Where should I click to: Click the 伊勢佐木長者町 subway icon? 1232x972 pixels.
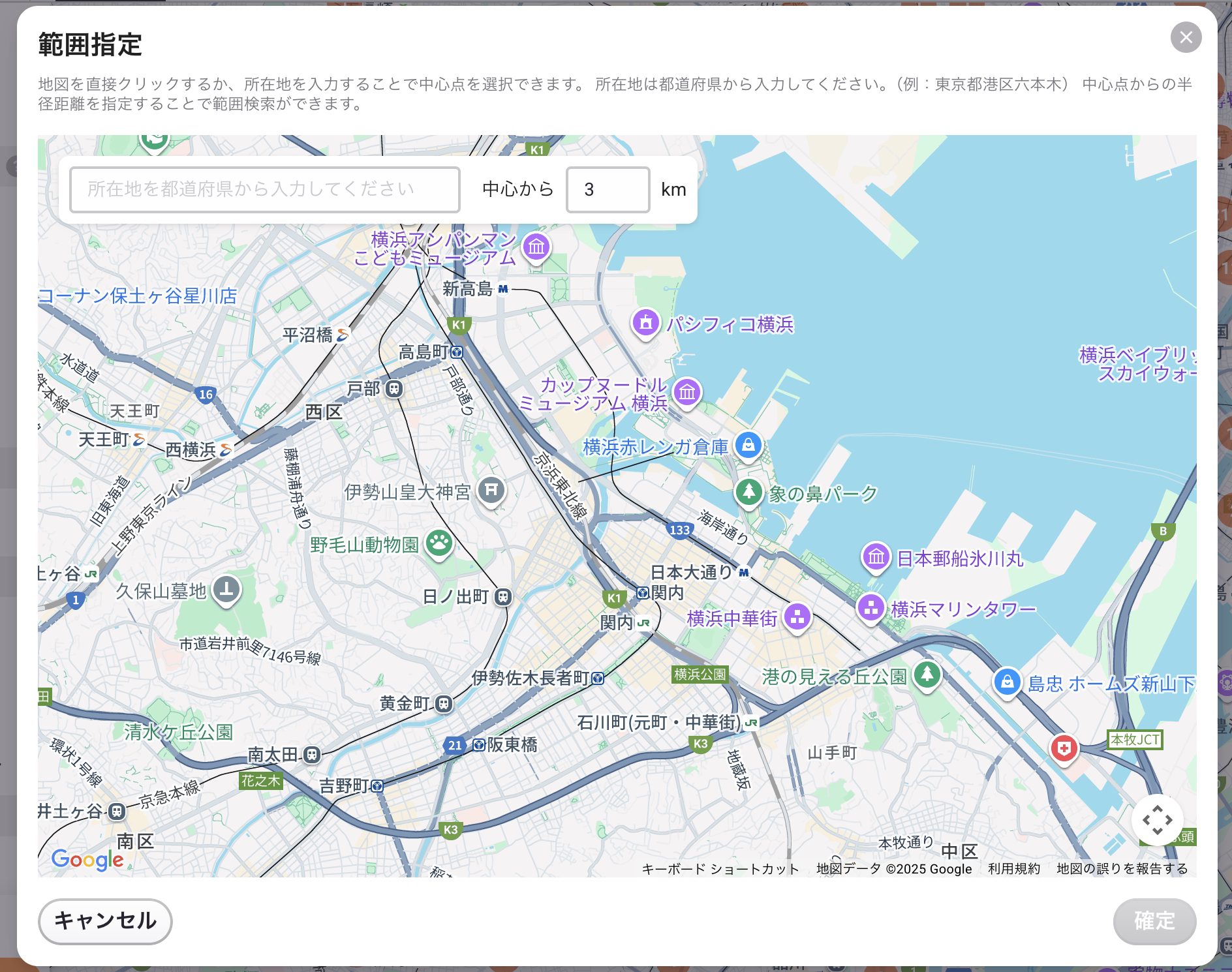(598, 678)
